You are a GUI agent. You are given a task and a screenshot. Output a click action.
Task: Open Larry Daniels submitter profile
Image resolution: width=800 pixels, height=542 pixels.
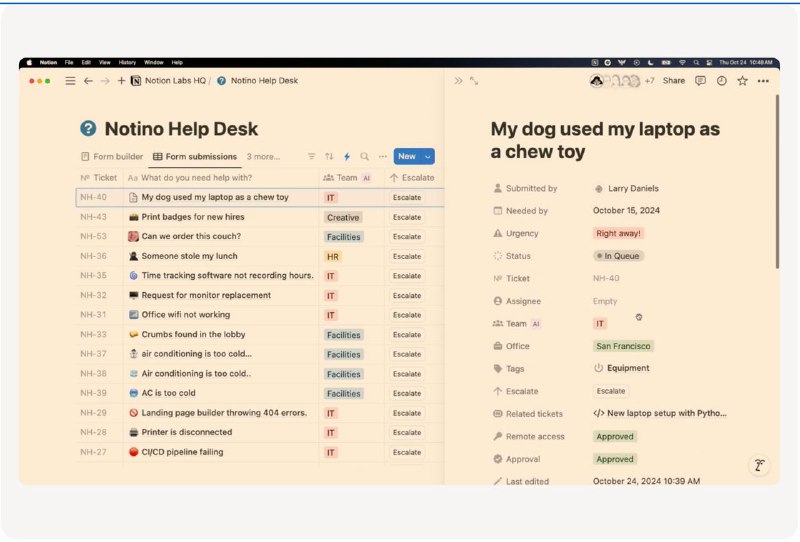coord(627,188)
